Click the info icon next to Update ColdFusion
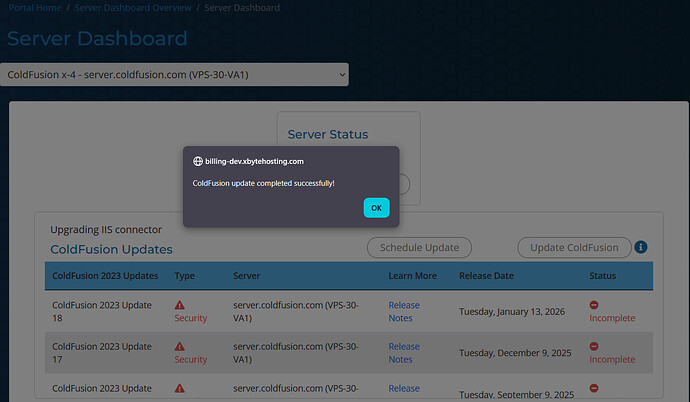This screenshot has width=690, height=402. (641, 247)
